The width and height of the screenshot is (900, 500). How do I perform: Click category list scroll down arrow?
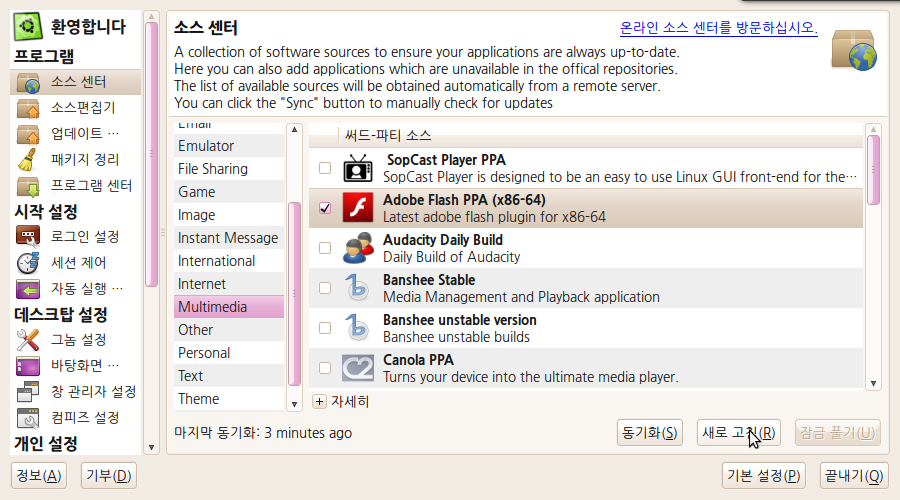pos(294,404)
